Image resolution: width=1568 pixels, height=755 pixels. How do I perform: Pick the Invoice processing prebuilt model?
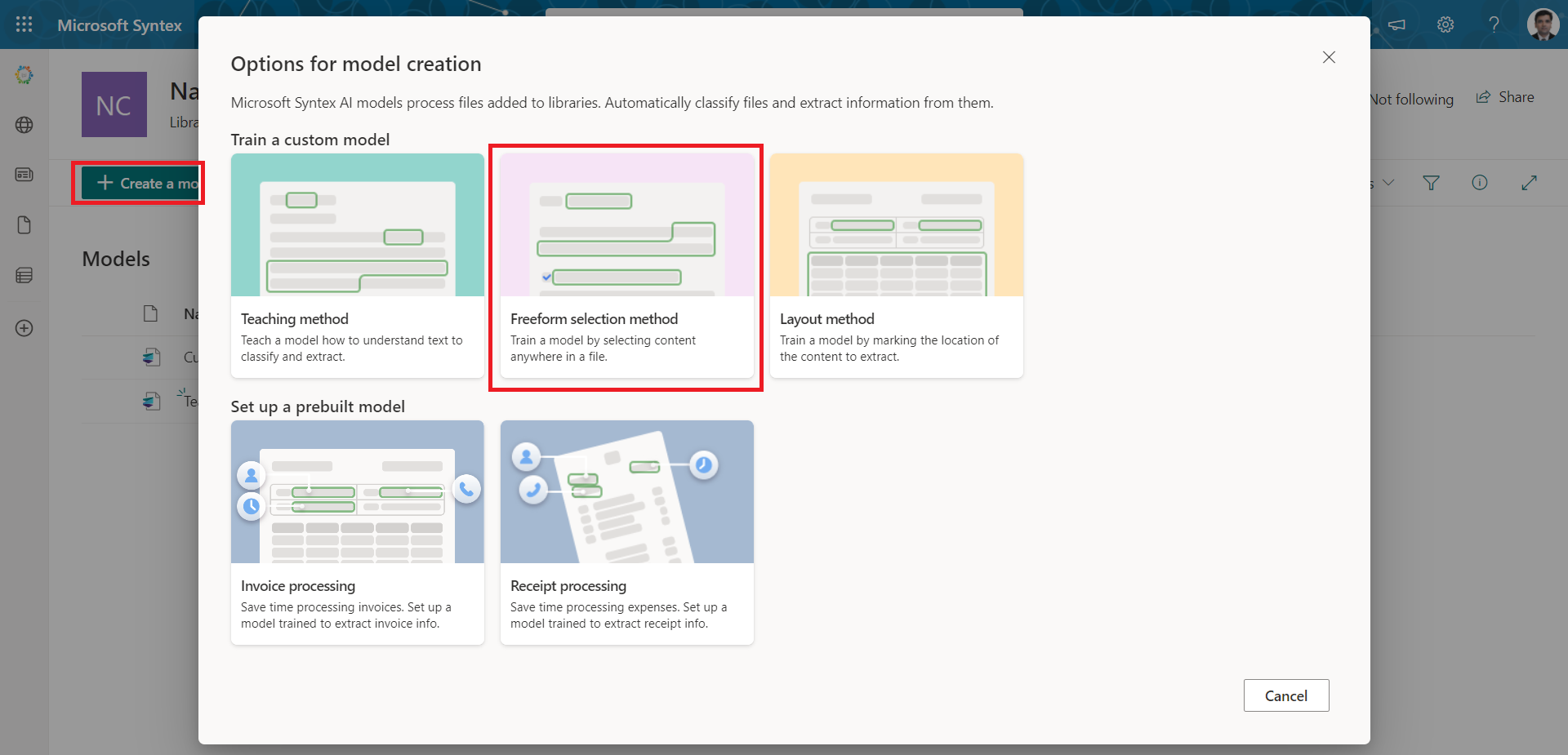[357, 532]
